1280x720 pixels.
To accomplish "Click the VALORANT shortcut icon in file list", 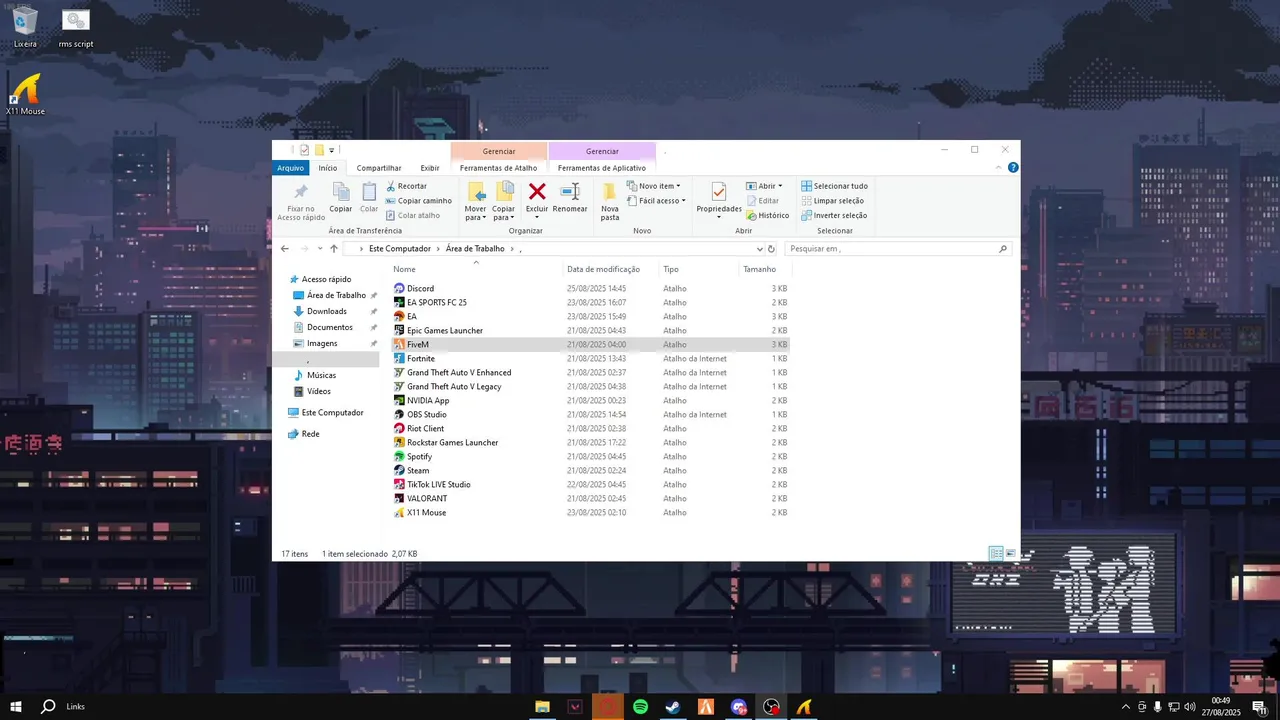I will click(399, 499).
